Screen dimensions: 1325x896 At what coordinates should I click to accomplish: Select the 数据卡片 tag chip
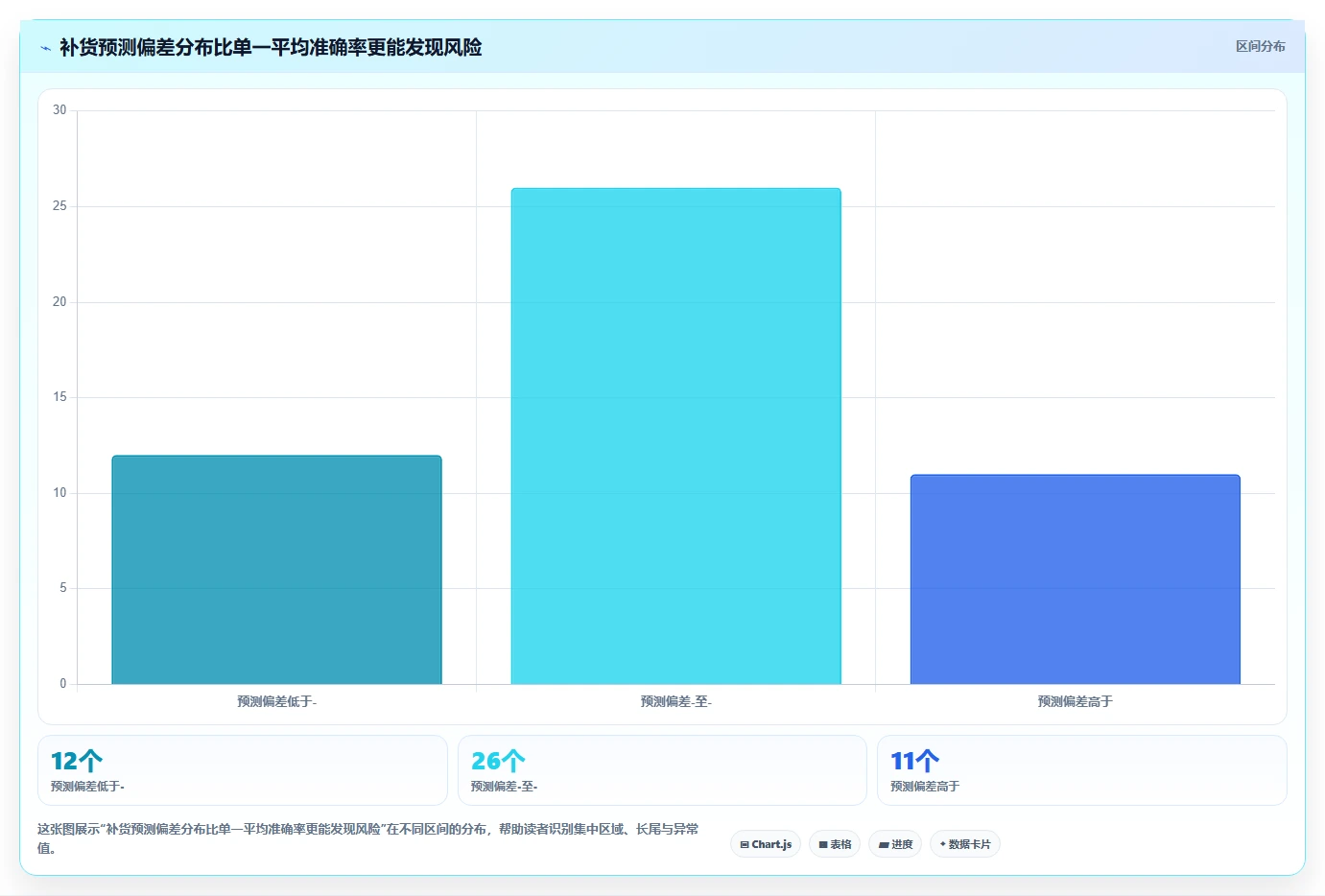coord(965,844)
